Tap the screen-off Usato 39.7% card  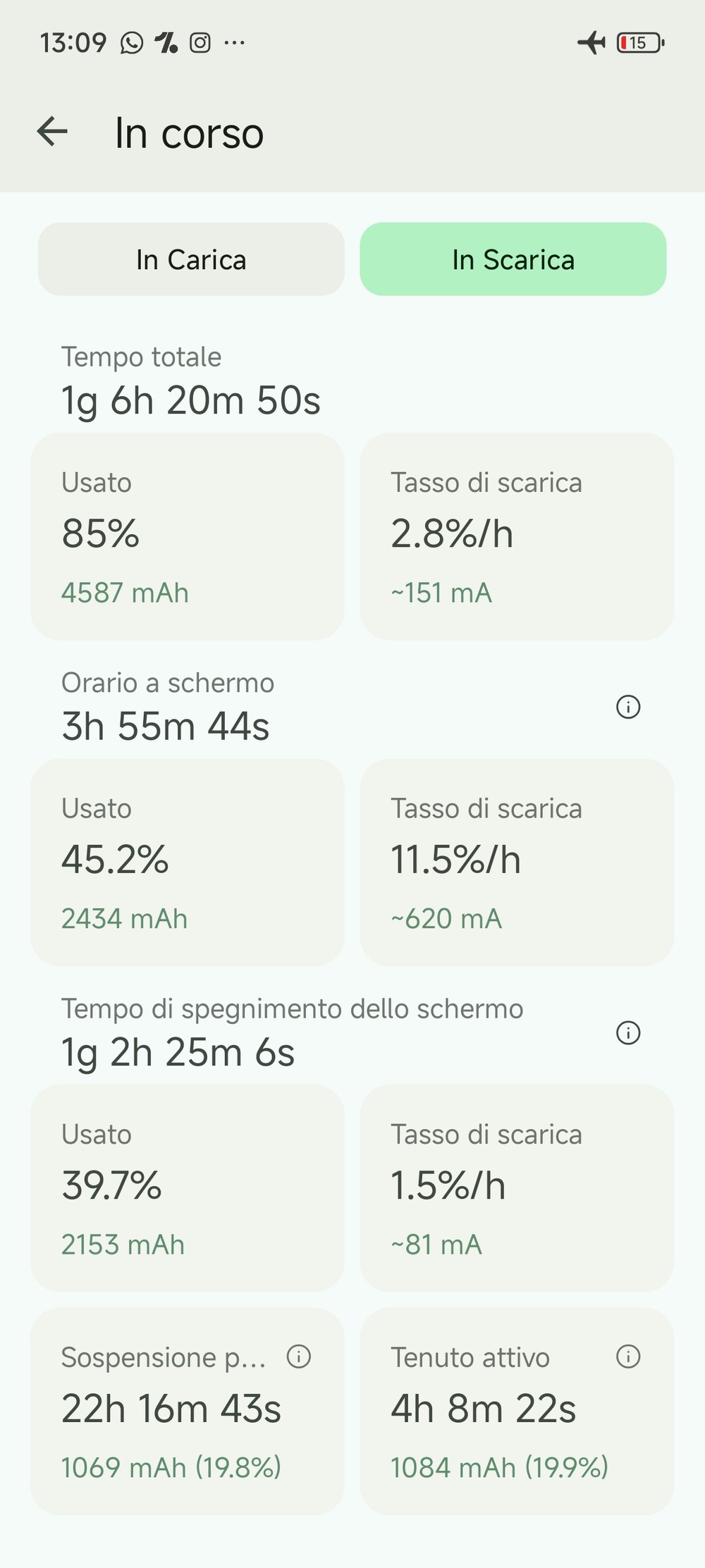[x=187, y=1188]
